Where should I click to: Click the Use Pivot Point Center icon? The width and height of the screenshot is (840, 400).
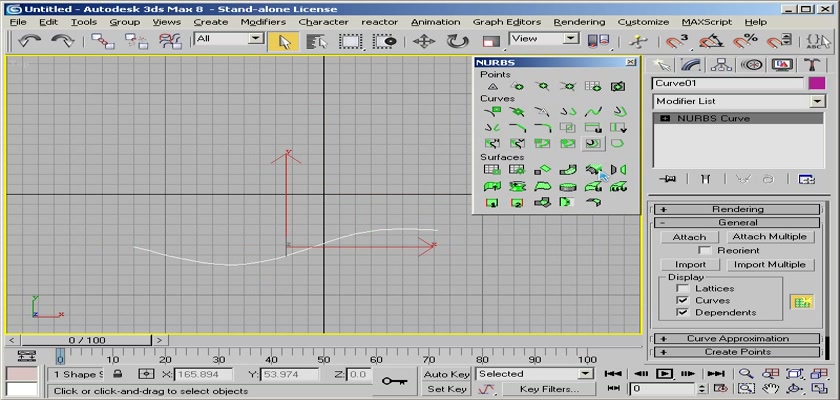pyautogui.click(x=598, y=41)
